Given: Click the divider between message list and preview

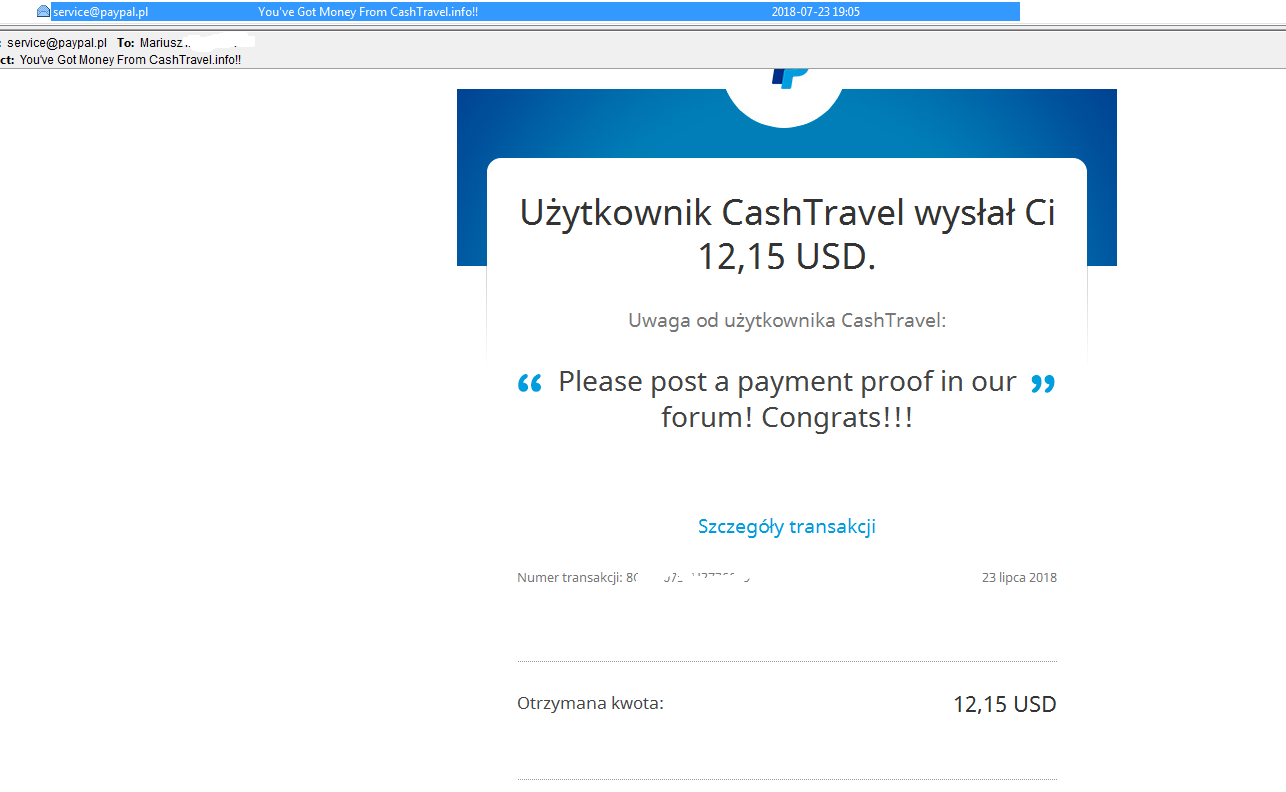Looking at the screenshot, I should pos(643,27).
